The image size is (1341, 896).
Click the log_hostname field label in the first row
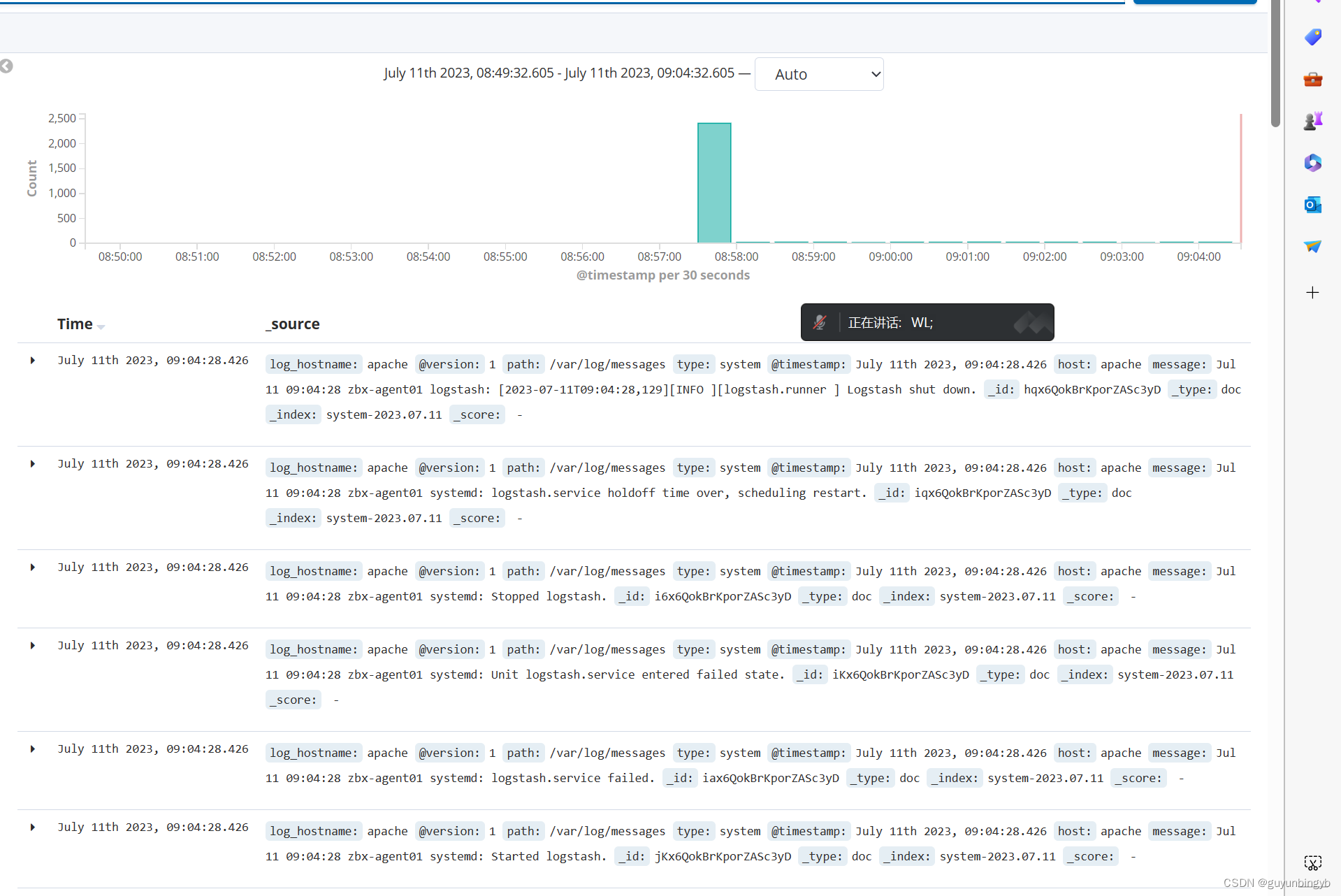314,365
